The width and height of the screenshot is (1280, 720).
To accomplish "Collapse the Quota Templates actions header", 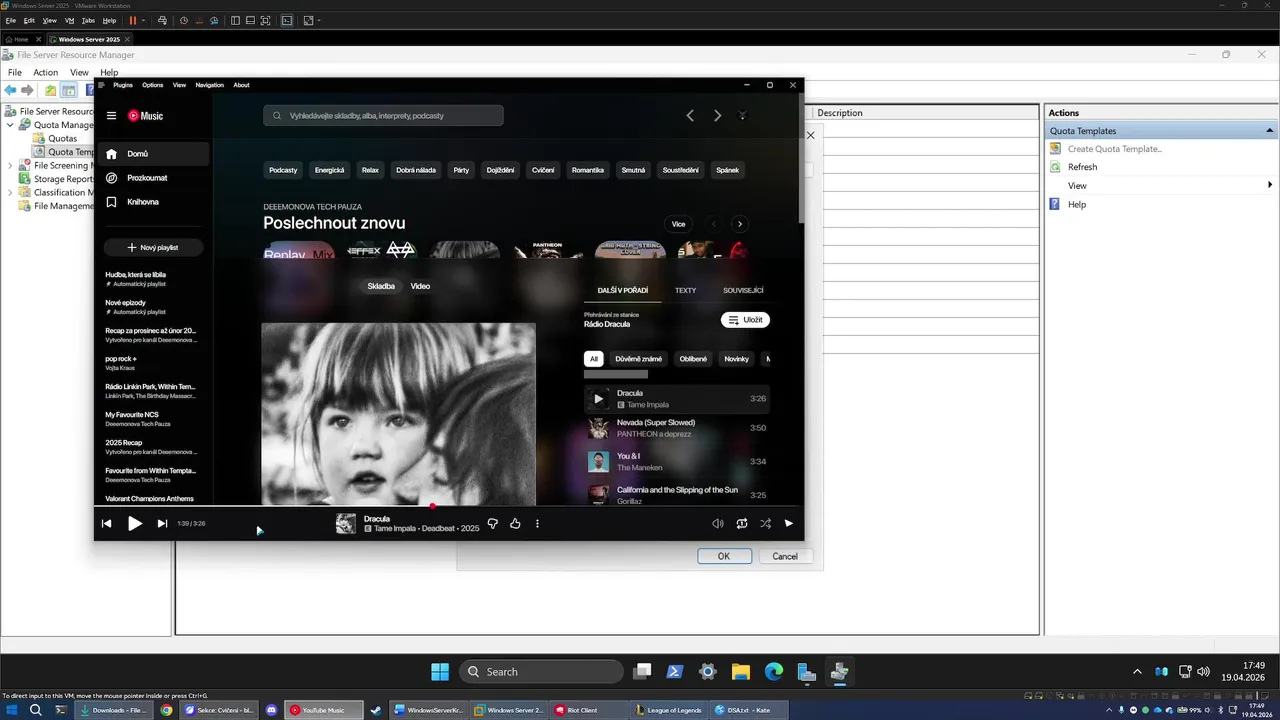I will point(1270,131).
